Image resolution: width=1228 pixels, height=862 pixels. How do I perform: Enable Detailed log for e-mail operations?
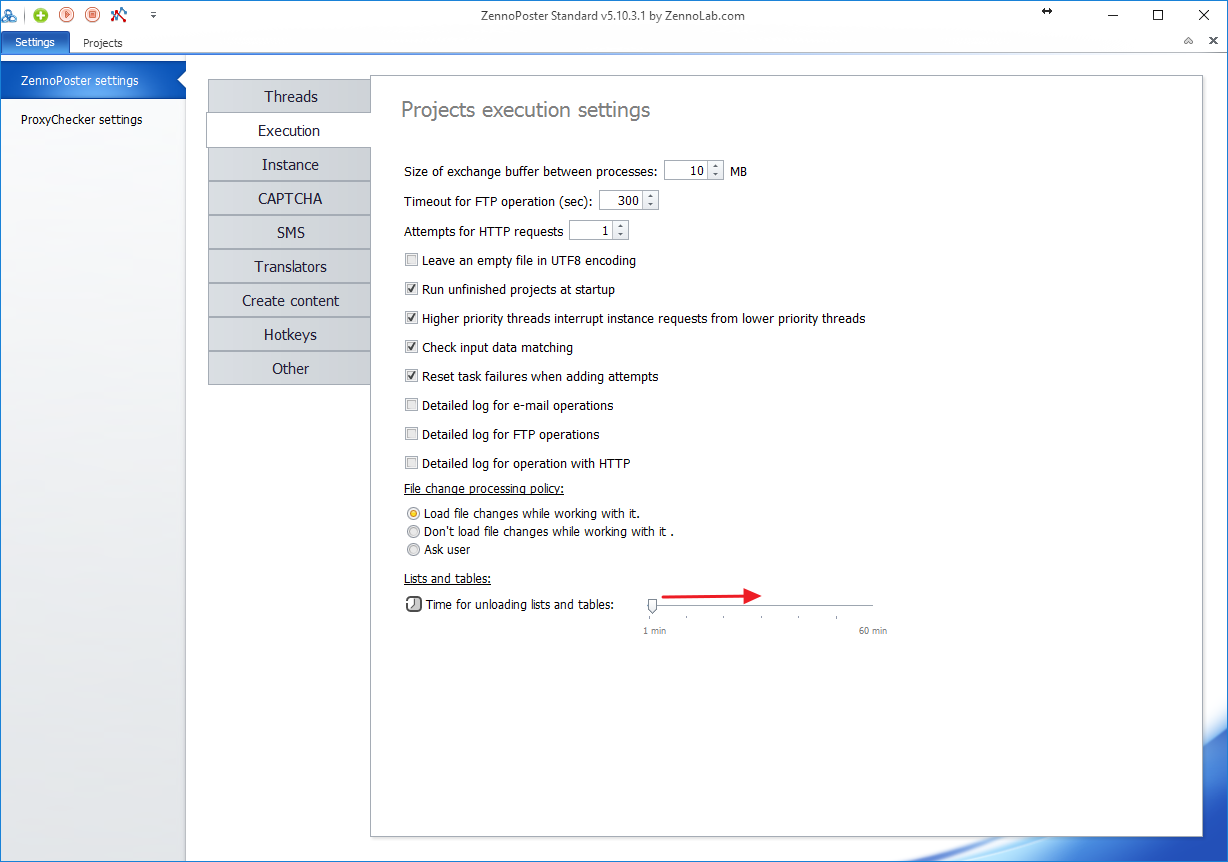pos(412,405)
